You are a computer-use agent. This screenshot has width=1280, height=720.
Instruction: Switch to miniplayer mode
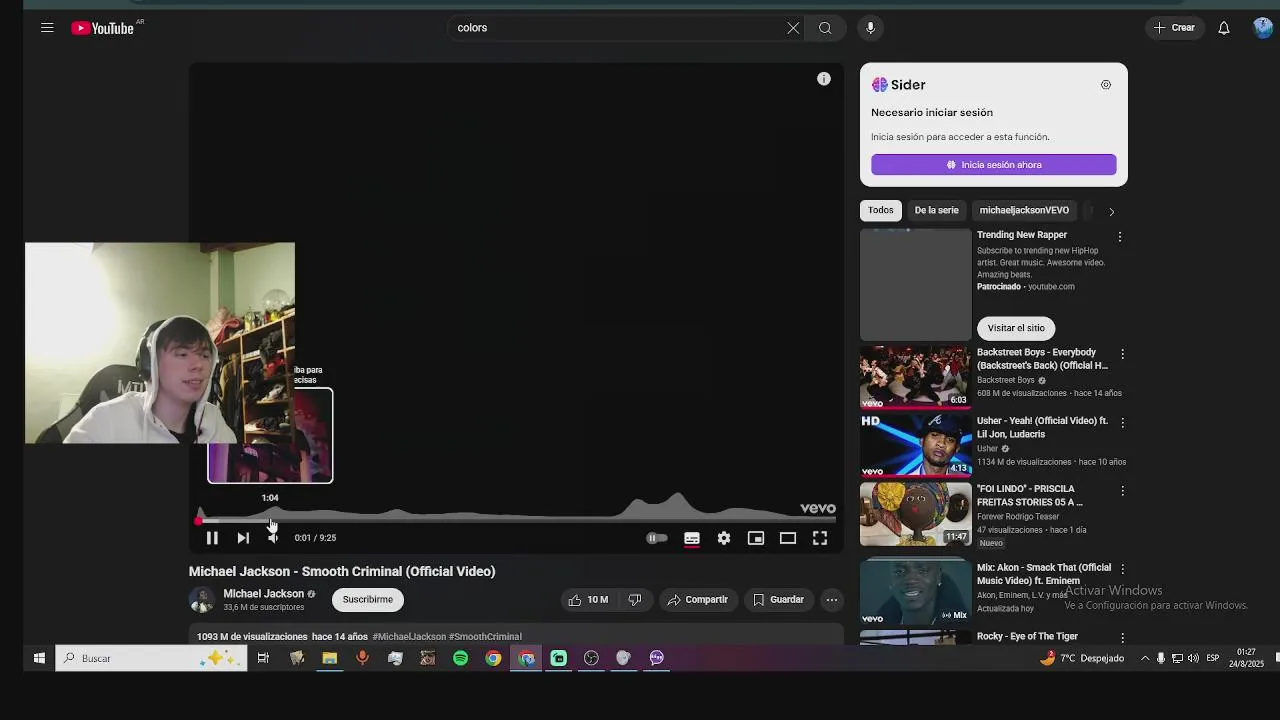click(x=756, y=538)
